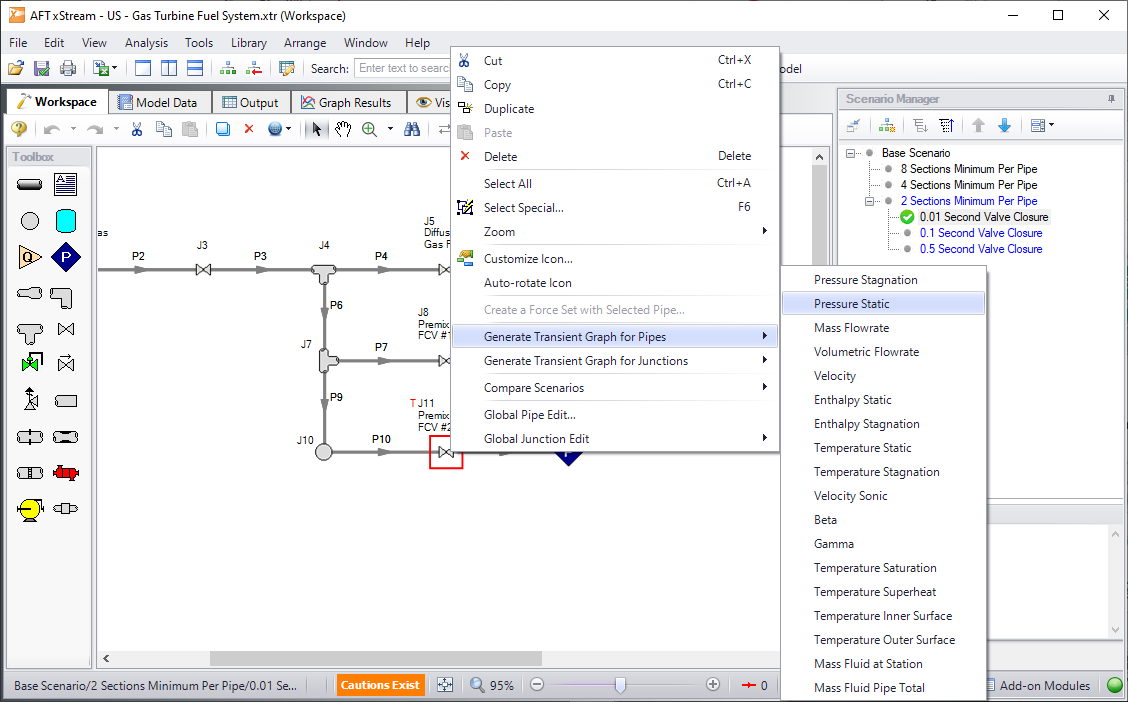Click the binoculars find icon

click(x=412, y=129)
